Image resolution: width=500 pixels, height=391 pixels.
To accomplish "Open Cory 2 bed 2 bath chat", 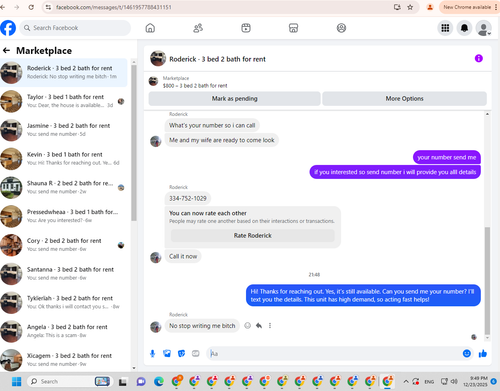I will [64, 245].
